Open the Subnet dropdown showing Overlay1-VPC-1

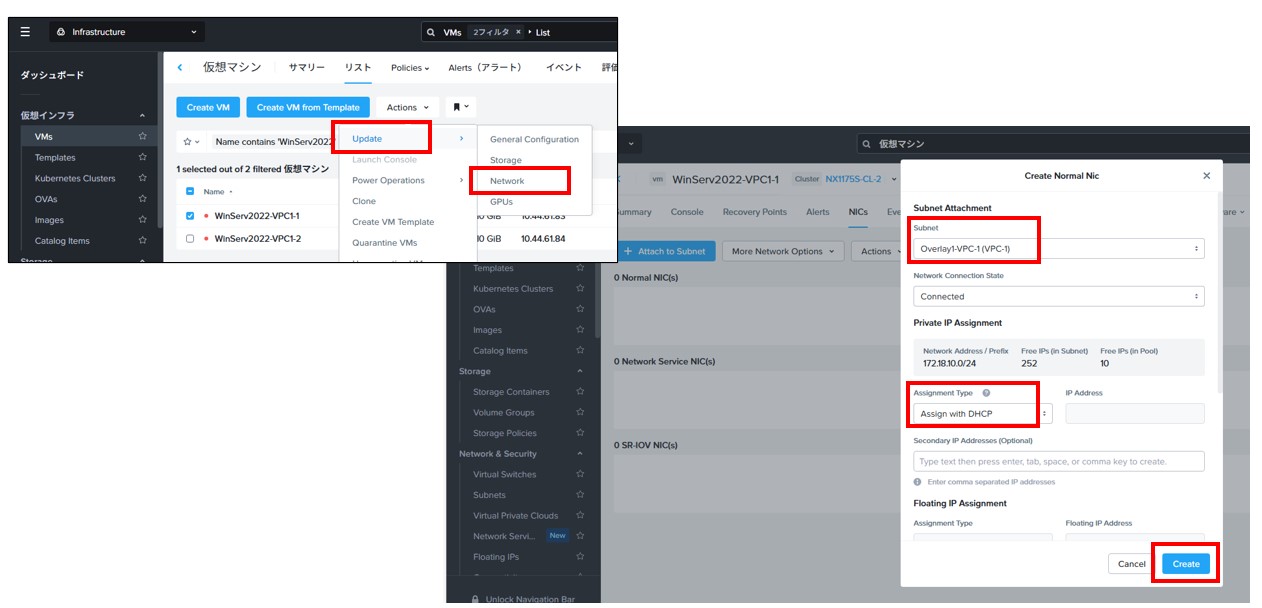1058,248
